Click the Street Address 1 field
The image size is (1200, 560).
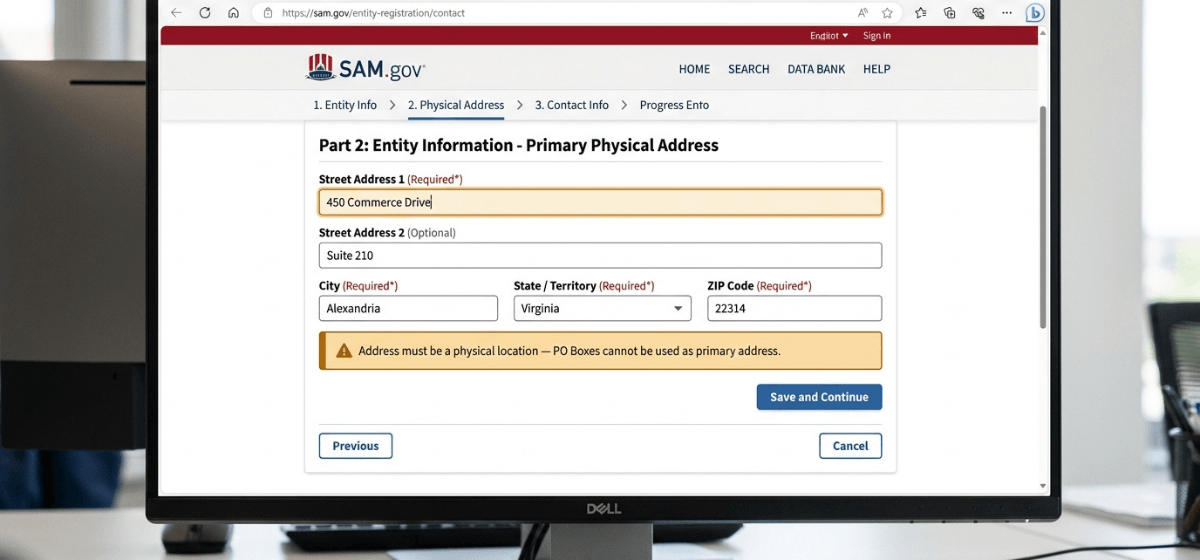pos(600,202)
